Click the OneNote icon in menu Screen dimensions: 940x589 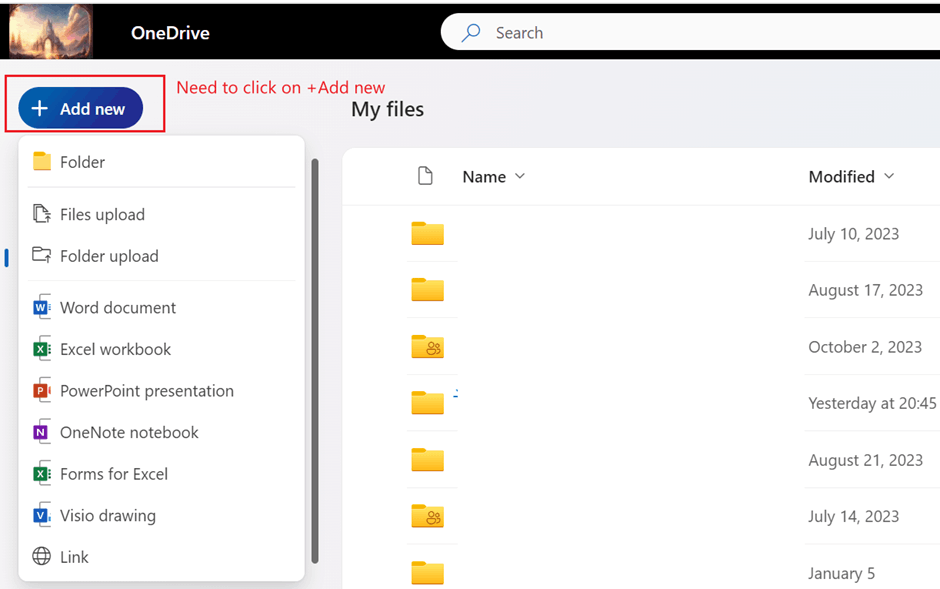tap(41, 432)
